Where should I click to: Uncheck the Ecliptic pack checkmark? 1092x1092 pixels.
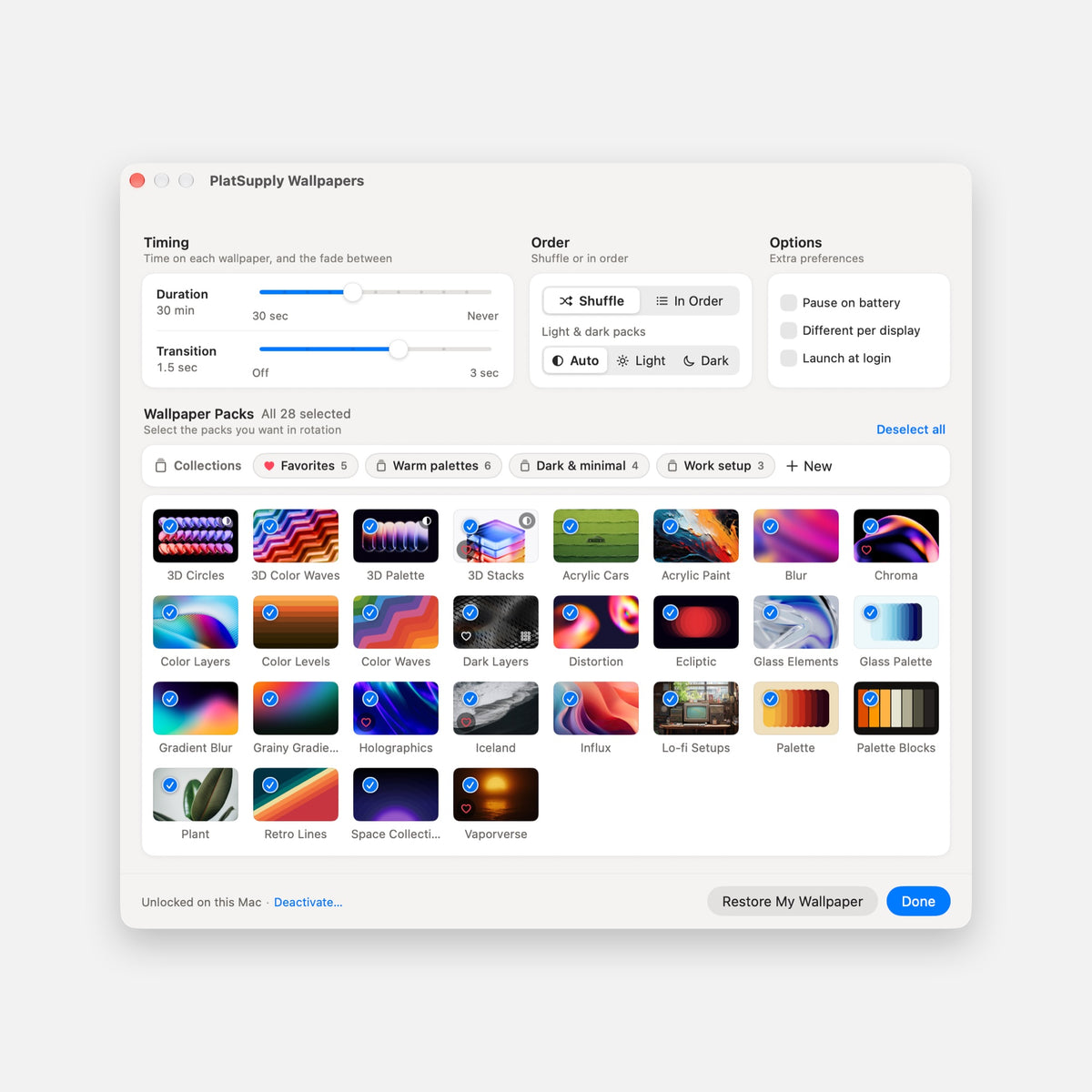click(x=671, y=612)
